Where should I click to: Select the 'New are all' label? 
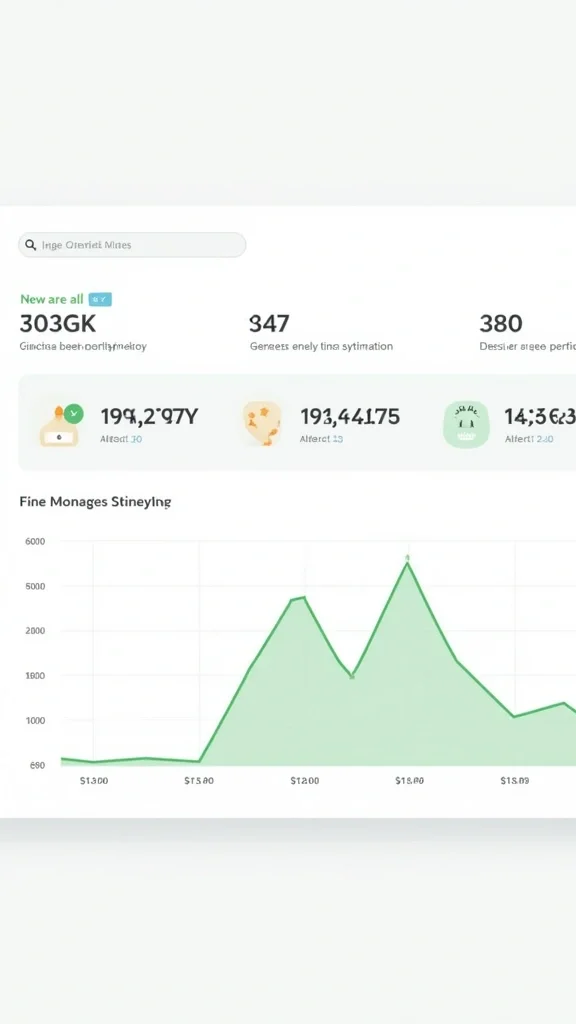point(52,299)
